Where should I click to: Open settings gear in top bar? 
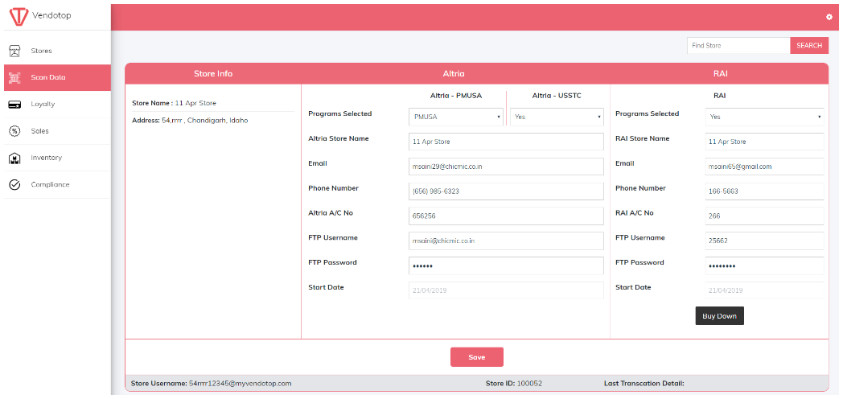(x=829, y=17)
